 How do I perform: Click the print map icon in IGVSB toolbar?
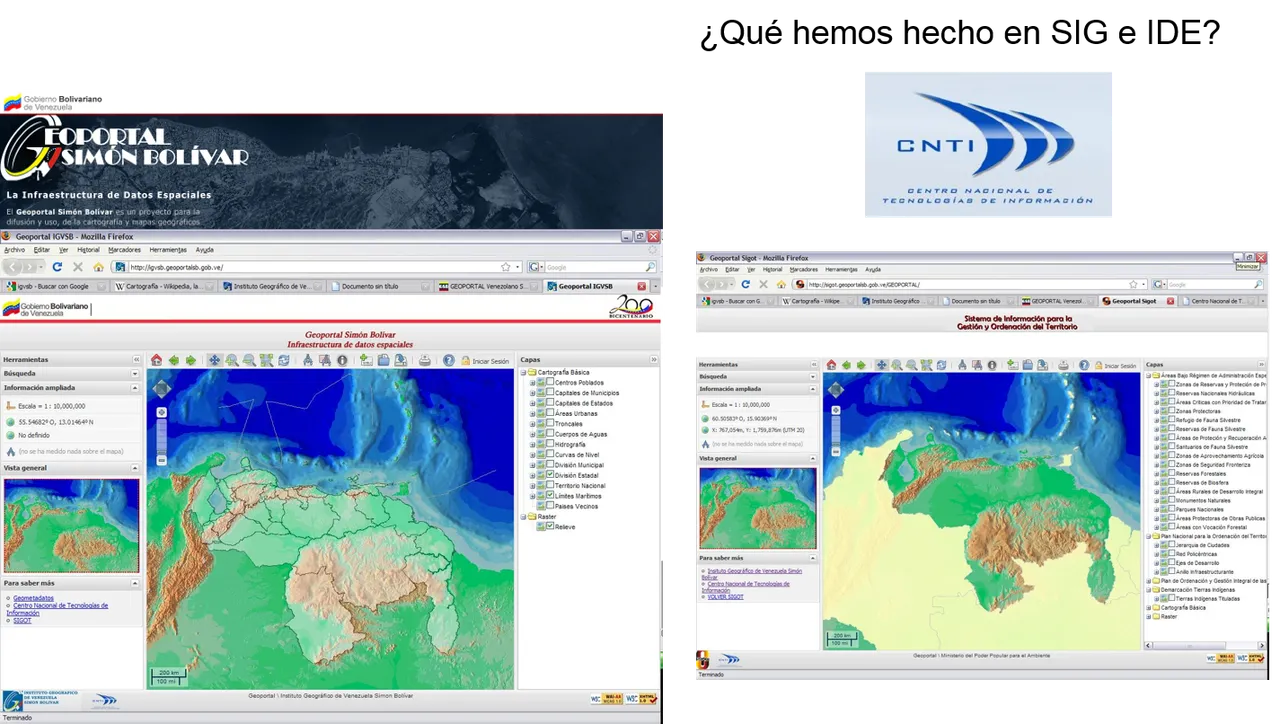(x=424, y=360)
